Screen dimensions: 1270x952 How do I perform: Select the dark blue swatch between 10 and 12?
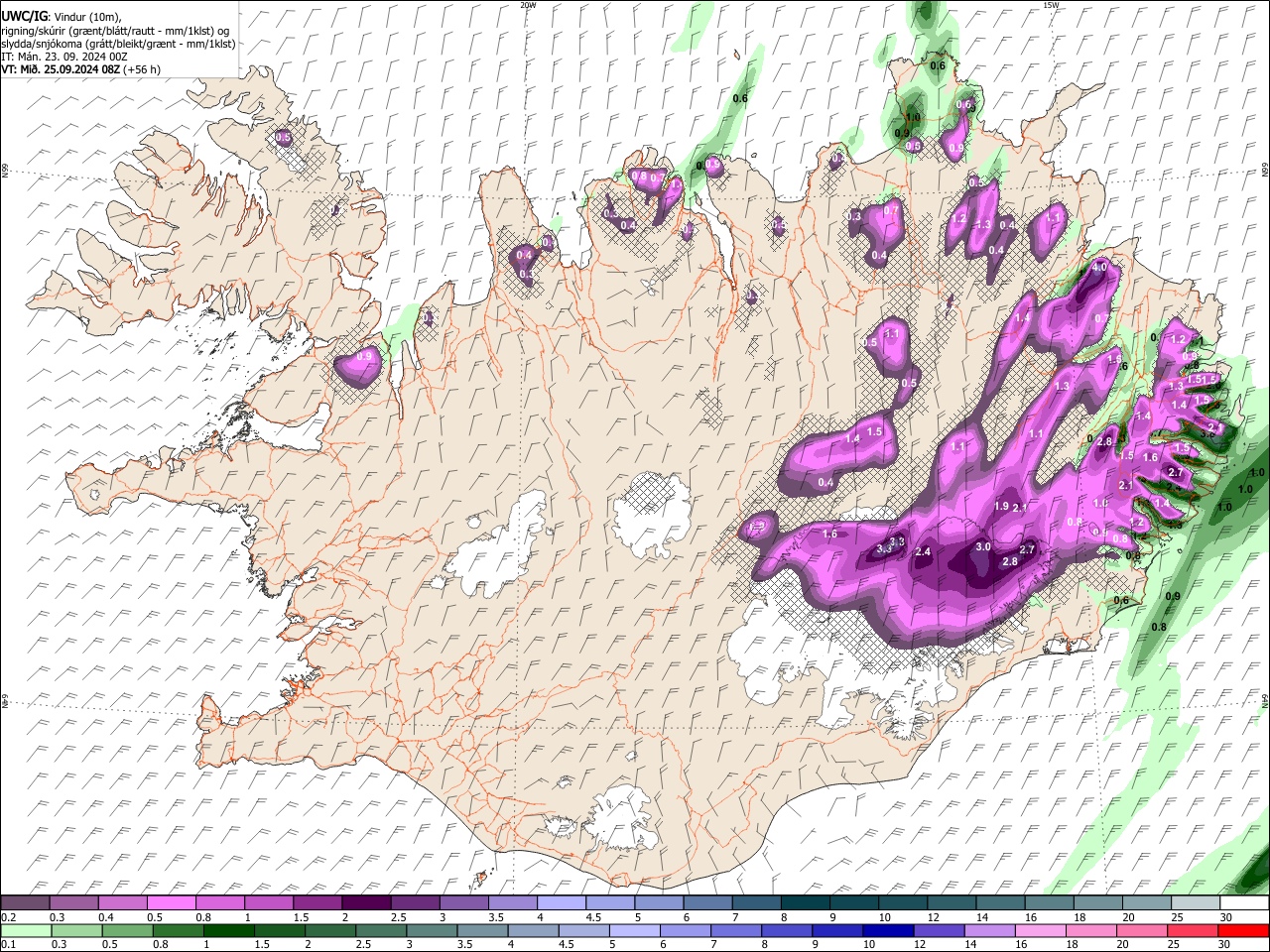886,930
